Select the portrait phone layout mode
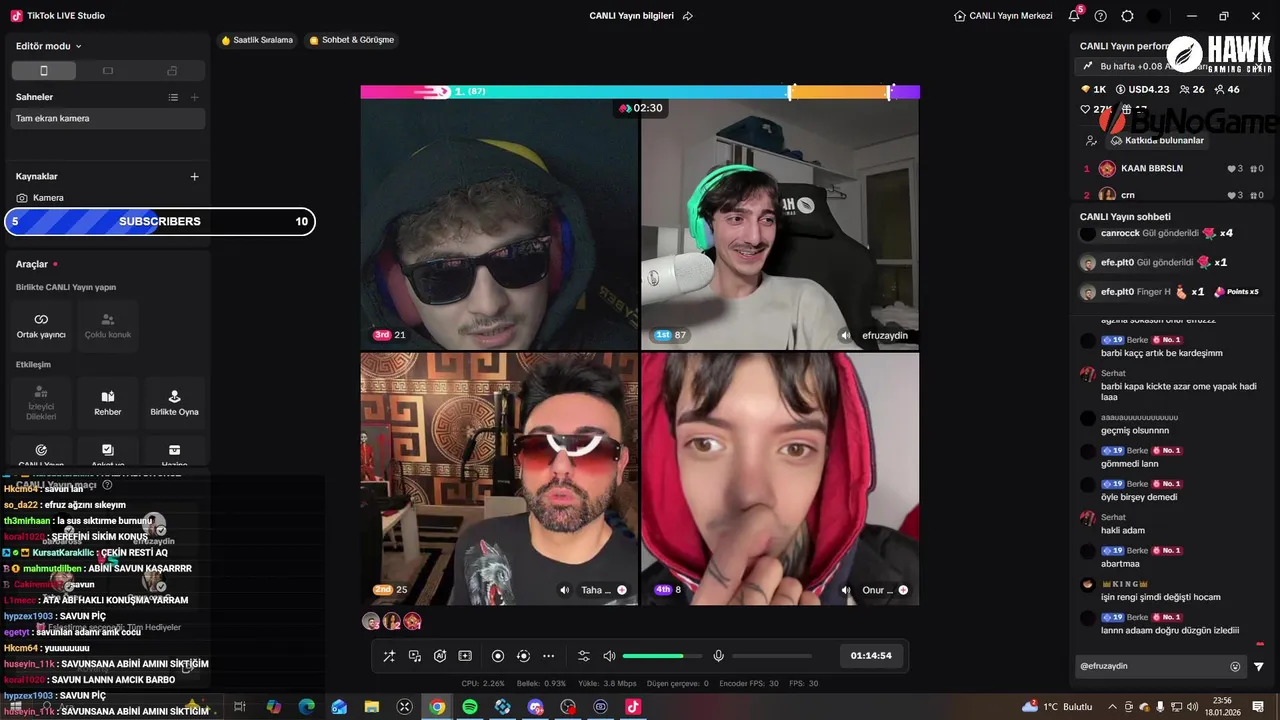The height and width of the screenshot is (720, 1280). pyautogui.click(x=43, y=71)
